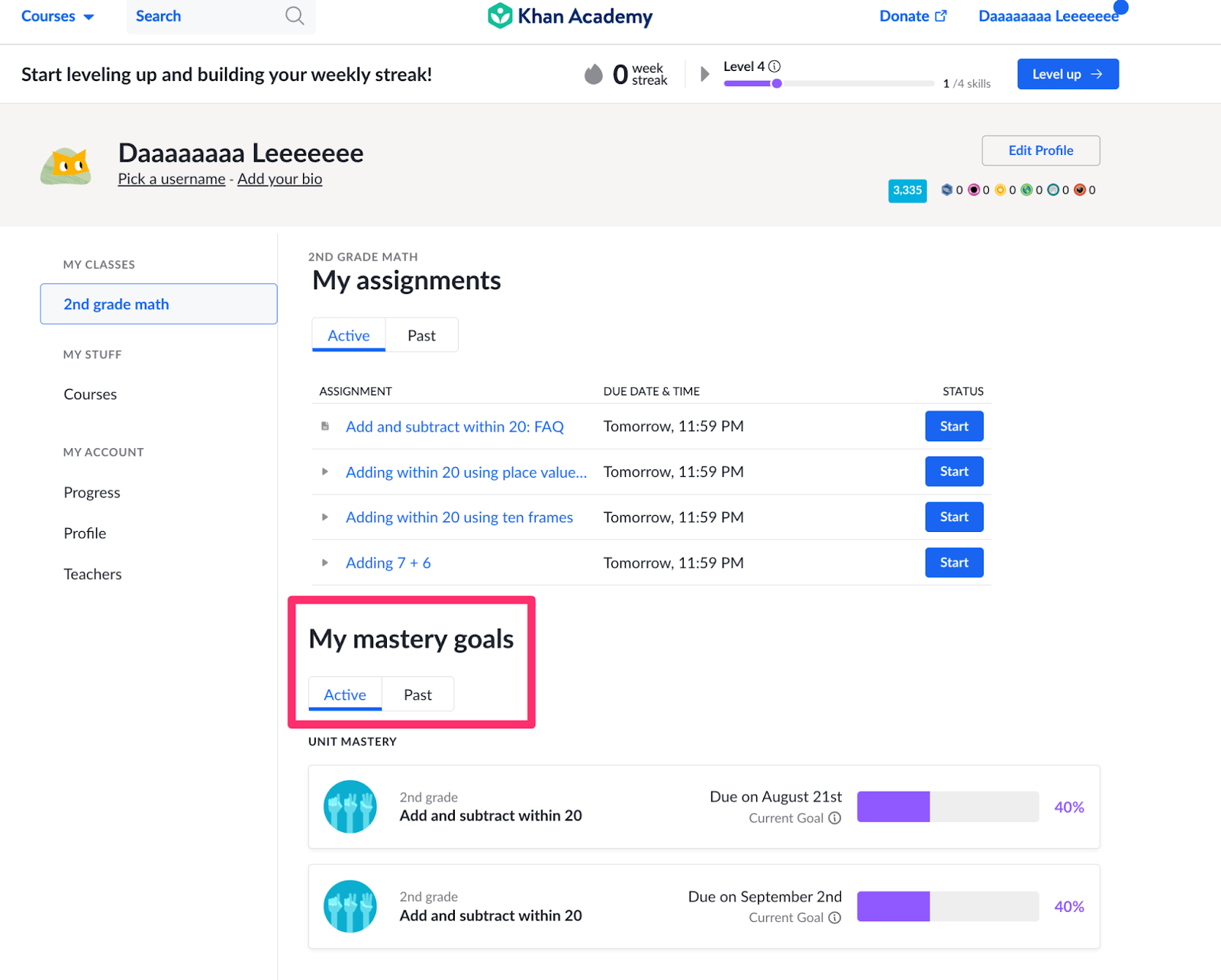This screenshot has width=1221, height=980.
Task: Open the Courses dropdown menu
Action: click(x=57, y=16)
